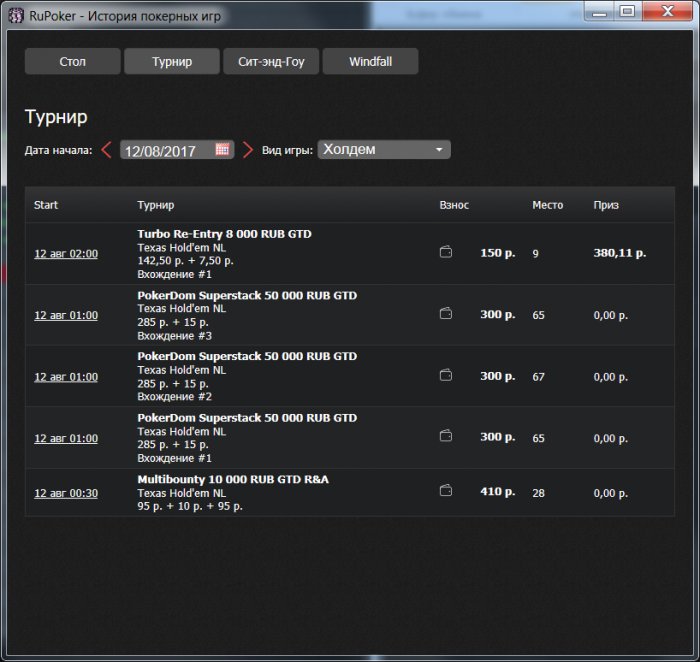Open 12 авг 01:00 link for Вхождение #1
Image resolution: width=700 pixels, height=662 pixels.
pos(66,438)
